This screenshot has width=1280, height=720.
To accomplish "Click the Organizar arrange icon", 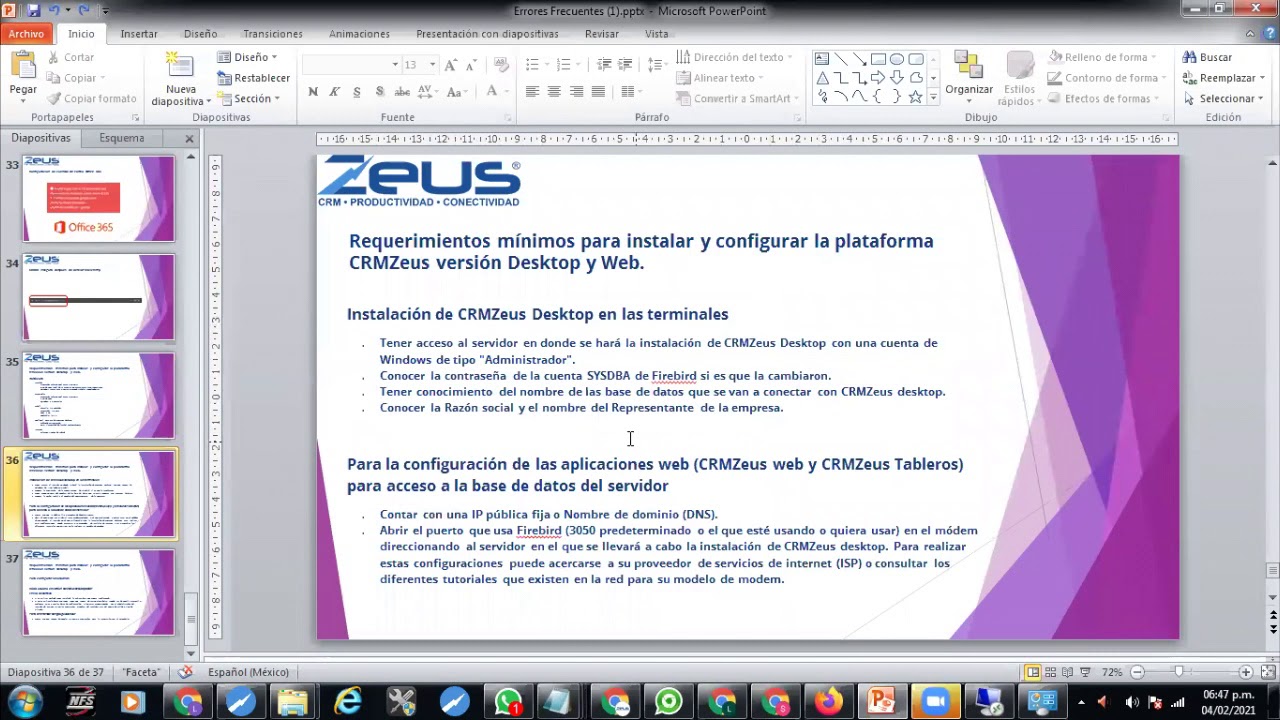I will pos(968,66).
